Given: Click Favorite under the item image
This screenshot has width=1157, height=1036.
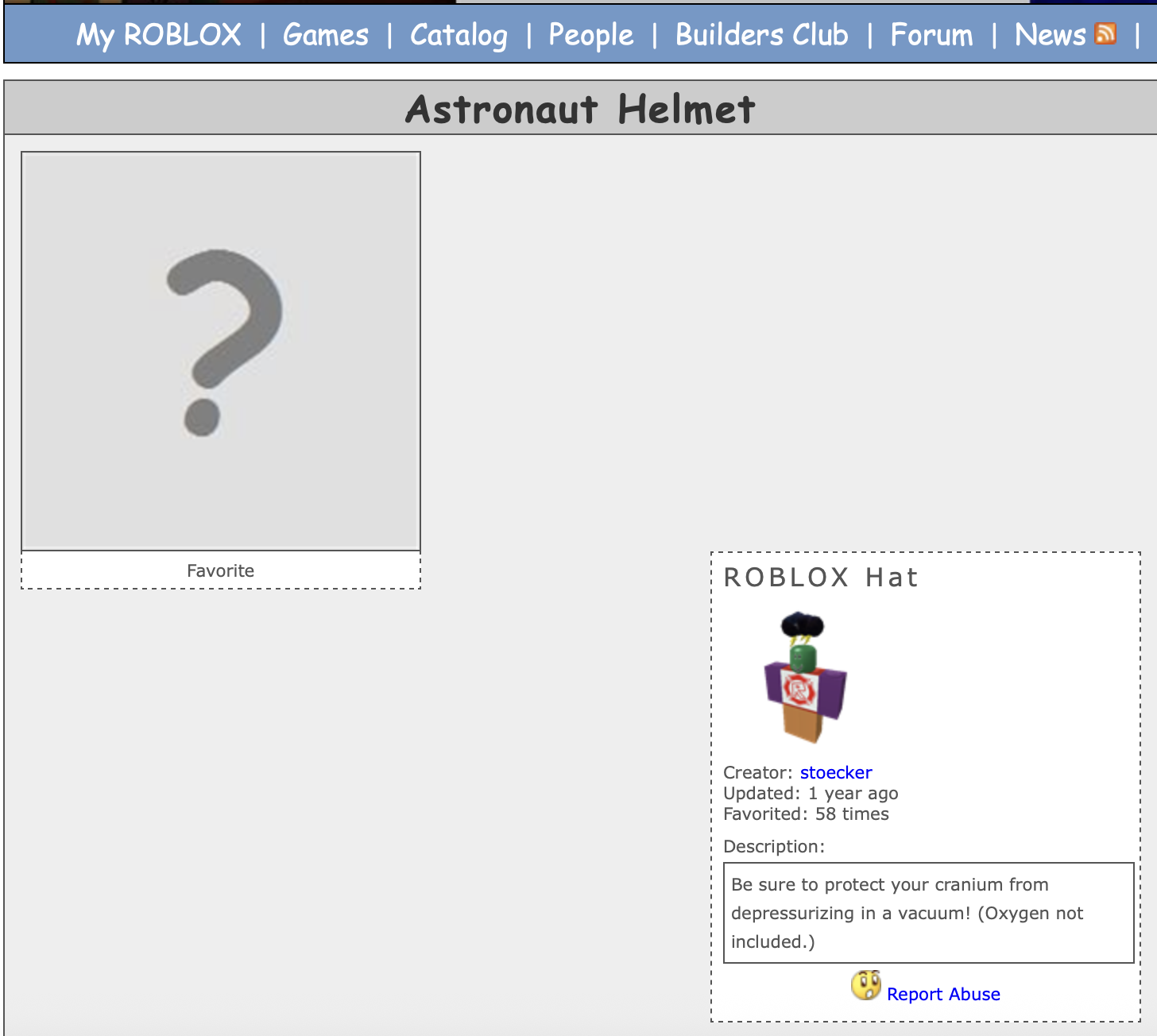Looking at the screenshot, I should (x=221, y=570).
